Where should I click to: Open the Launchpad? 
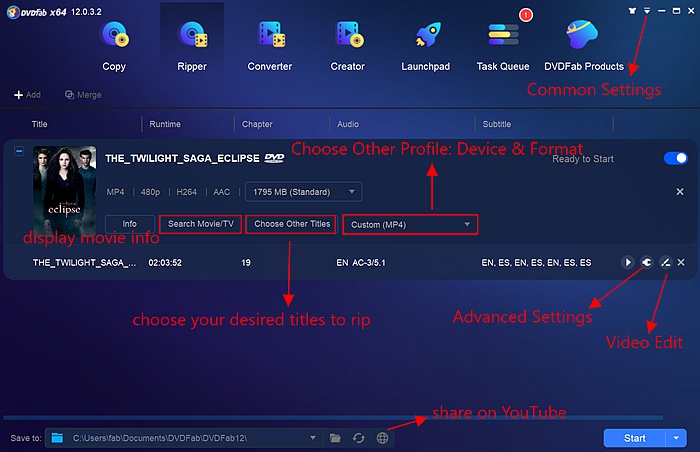tap(425, 45)
